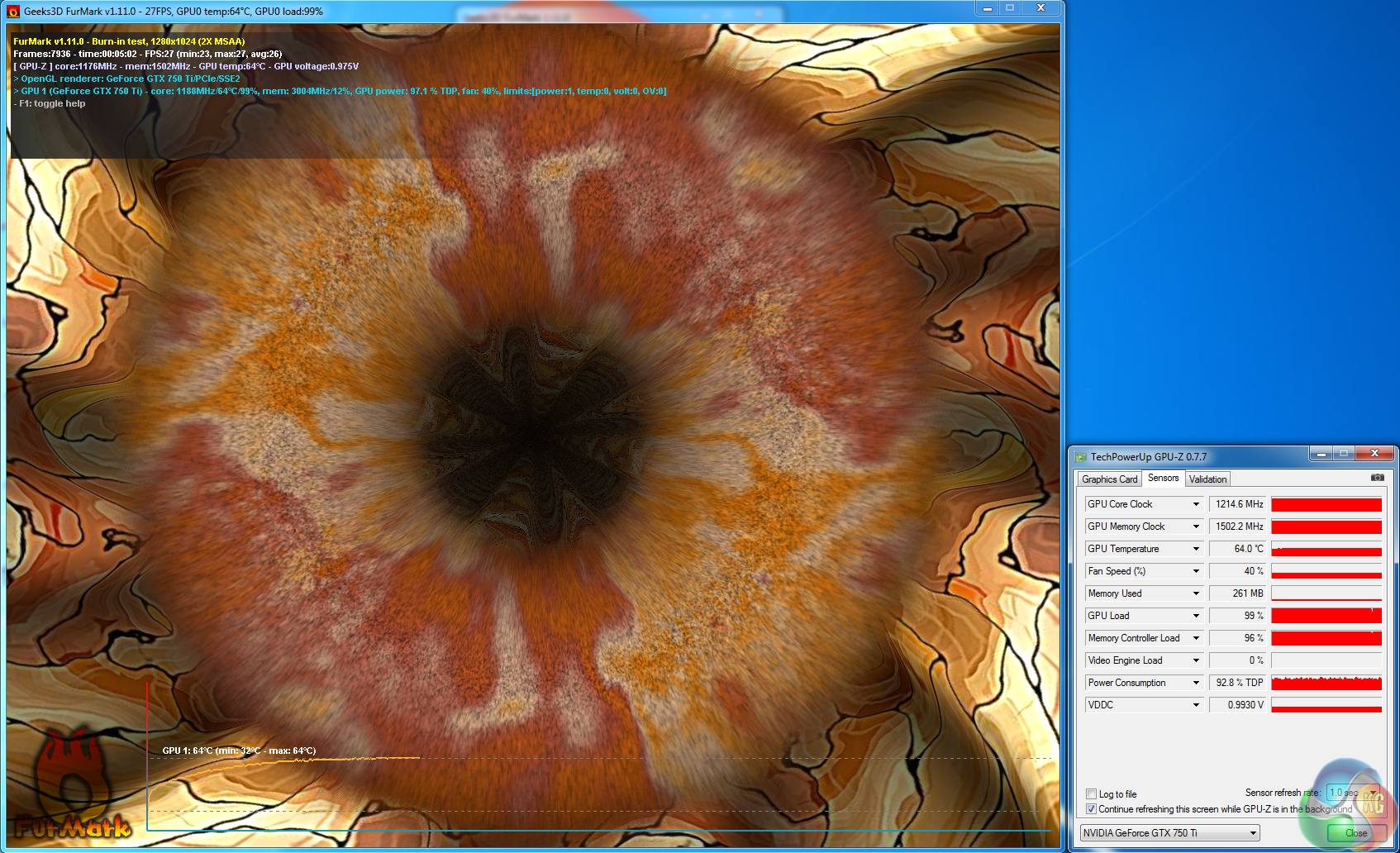Click the VDDC history graph
Viewport: 1400px width, 853px height.
1326,705
